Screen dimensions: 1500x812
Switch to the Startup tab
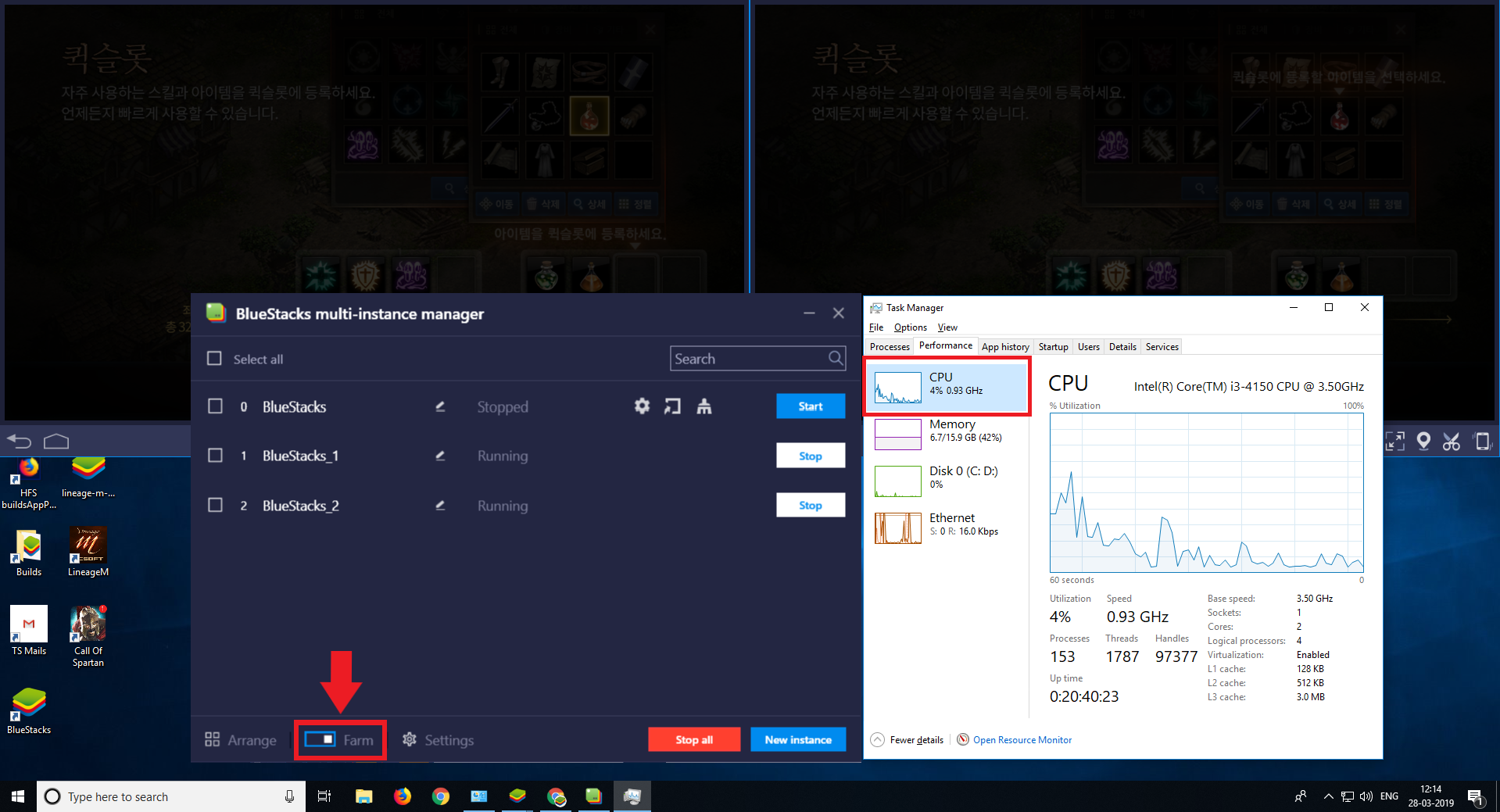(x=1053, y=347)
